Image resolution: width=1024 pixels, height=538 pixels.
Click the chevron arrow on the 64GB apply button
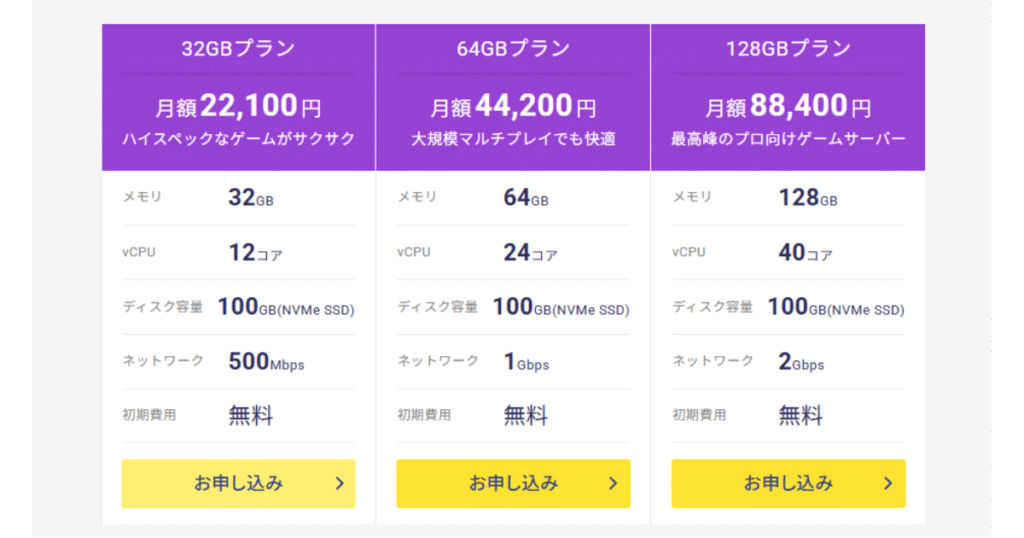pyautogui.click(x=614, y=484)
